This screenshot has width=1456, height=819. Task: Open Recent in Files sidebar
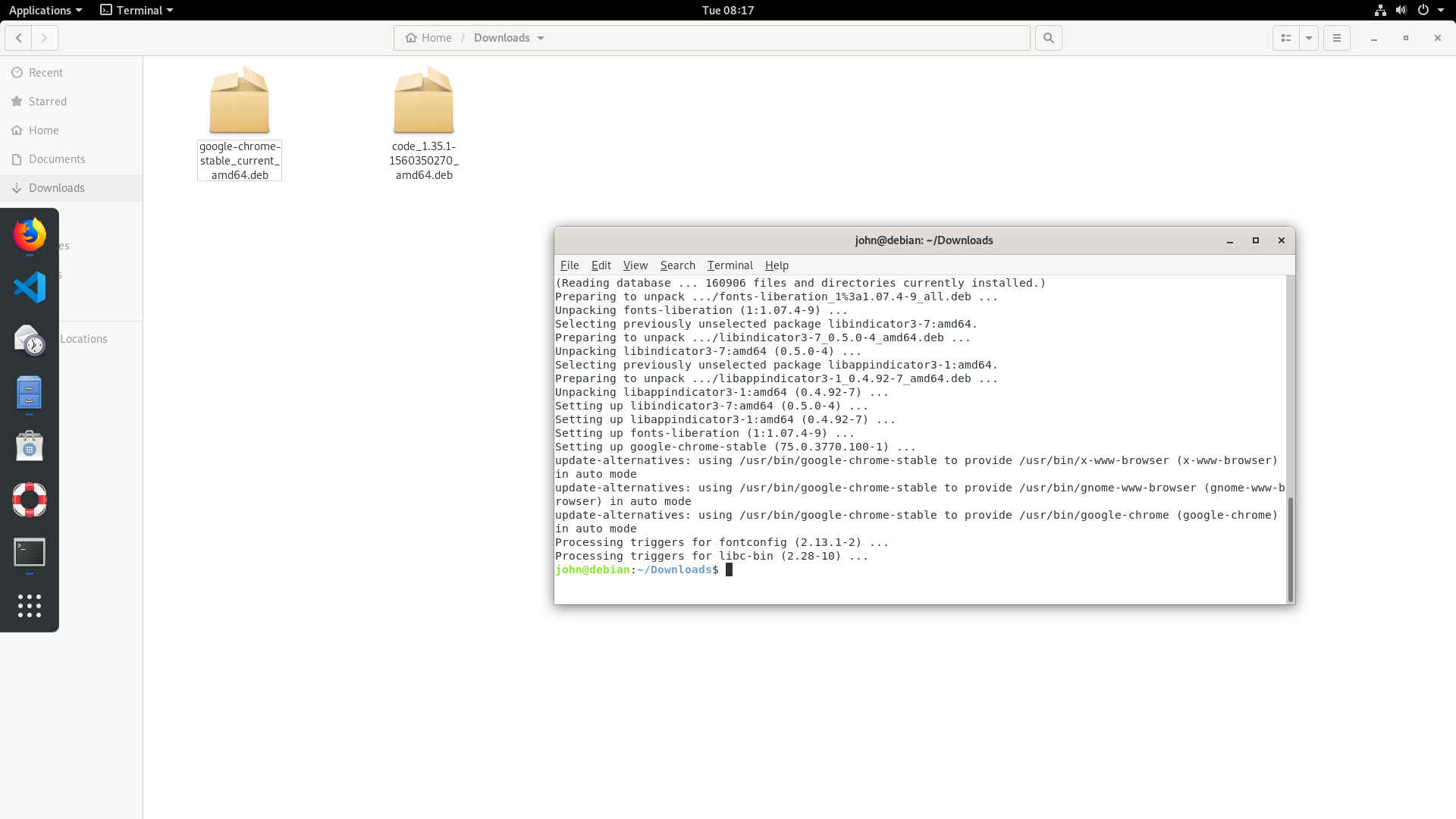coord(71,73)
